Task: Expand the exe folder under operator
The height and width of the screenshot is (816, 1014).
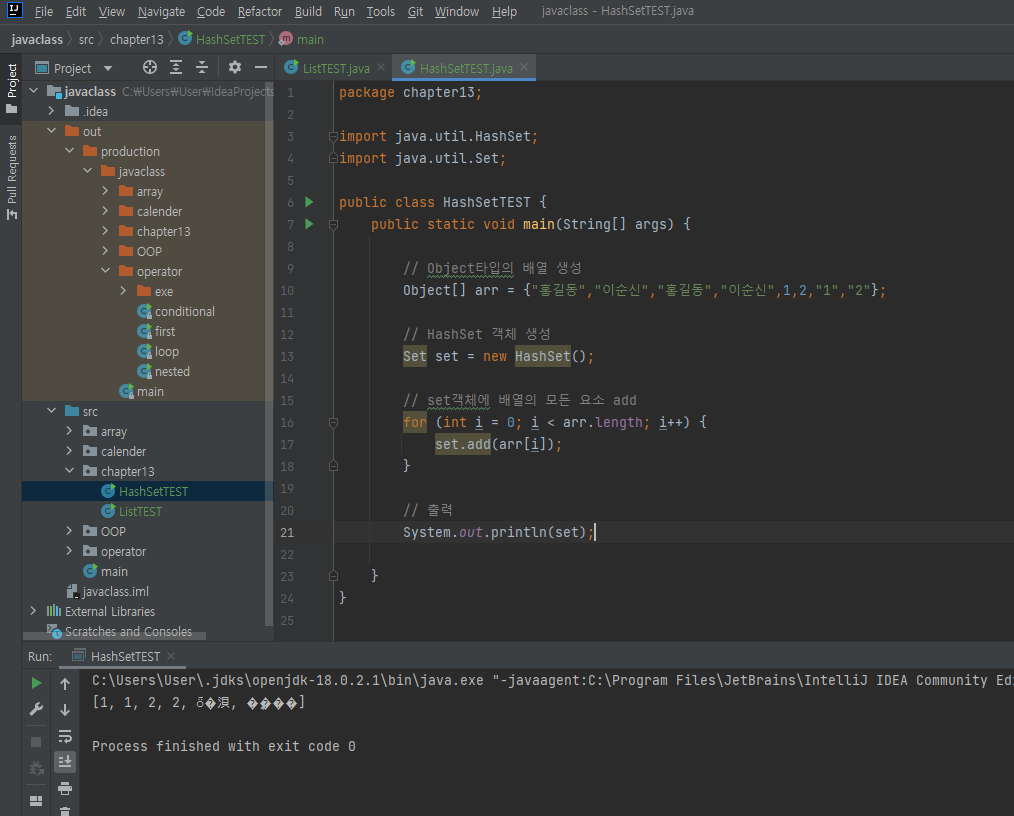Action: (124, 292)
